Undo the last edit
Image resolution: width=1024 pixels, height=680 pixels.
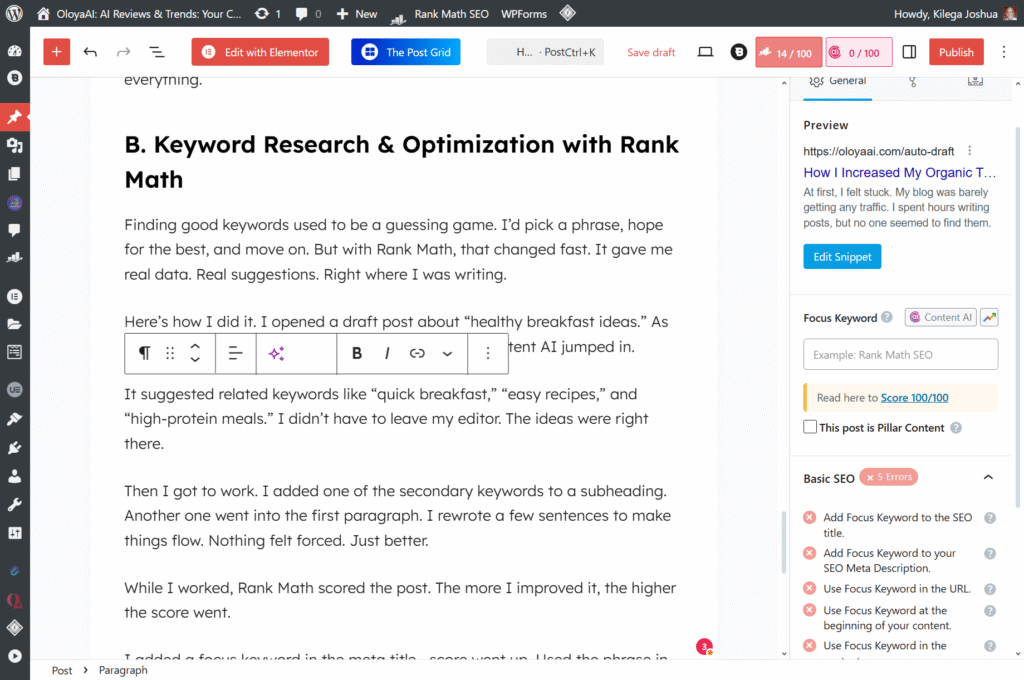click(90, 52)
